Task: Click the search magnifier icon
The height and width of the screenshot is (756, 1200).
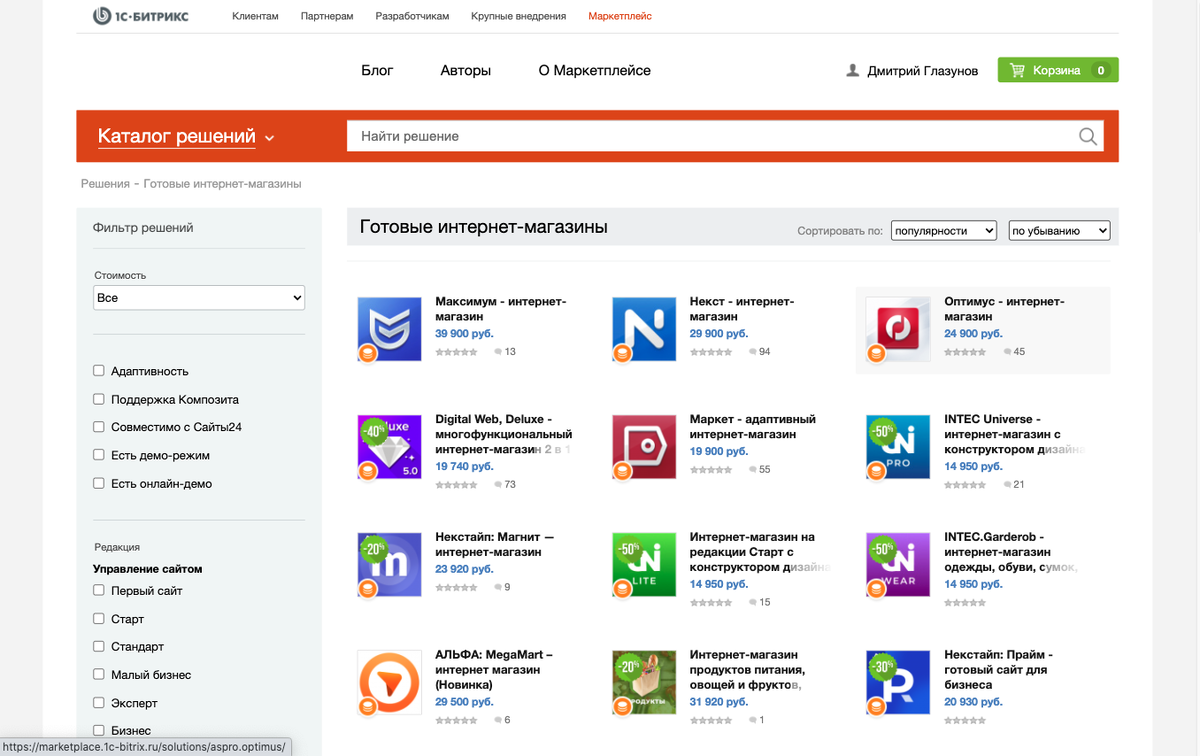Action: (1088, 136)
